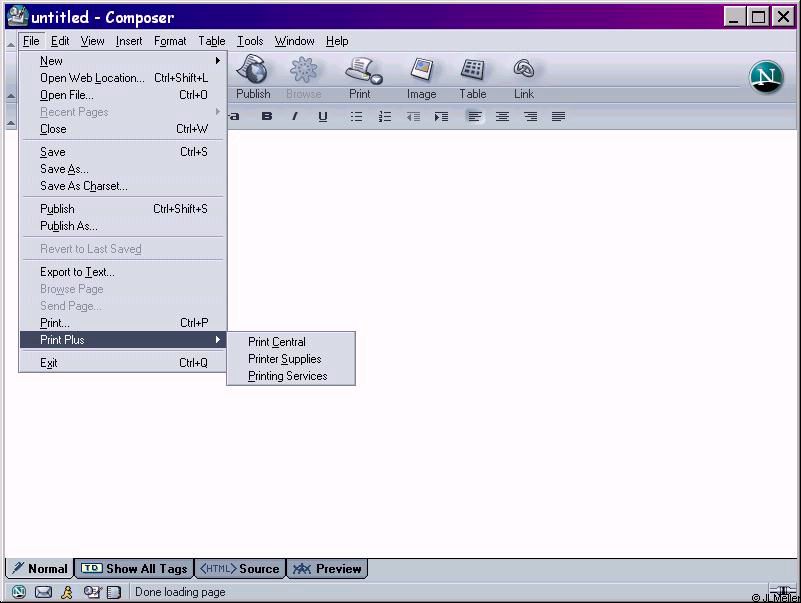Select Print Central in submenu
The height and width of the screenshot is (603, 801).
coord(291,342)
